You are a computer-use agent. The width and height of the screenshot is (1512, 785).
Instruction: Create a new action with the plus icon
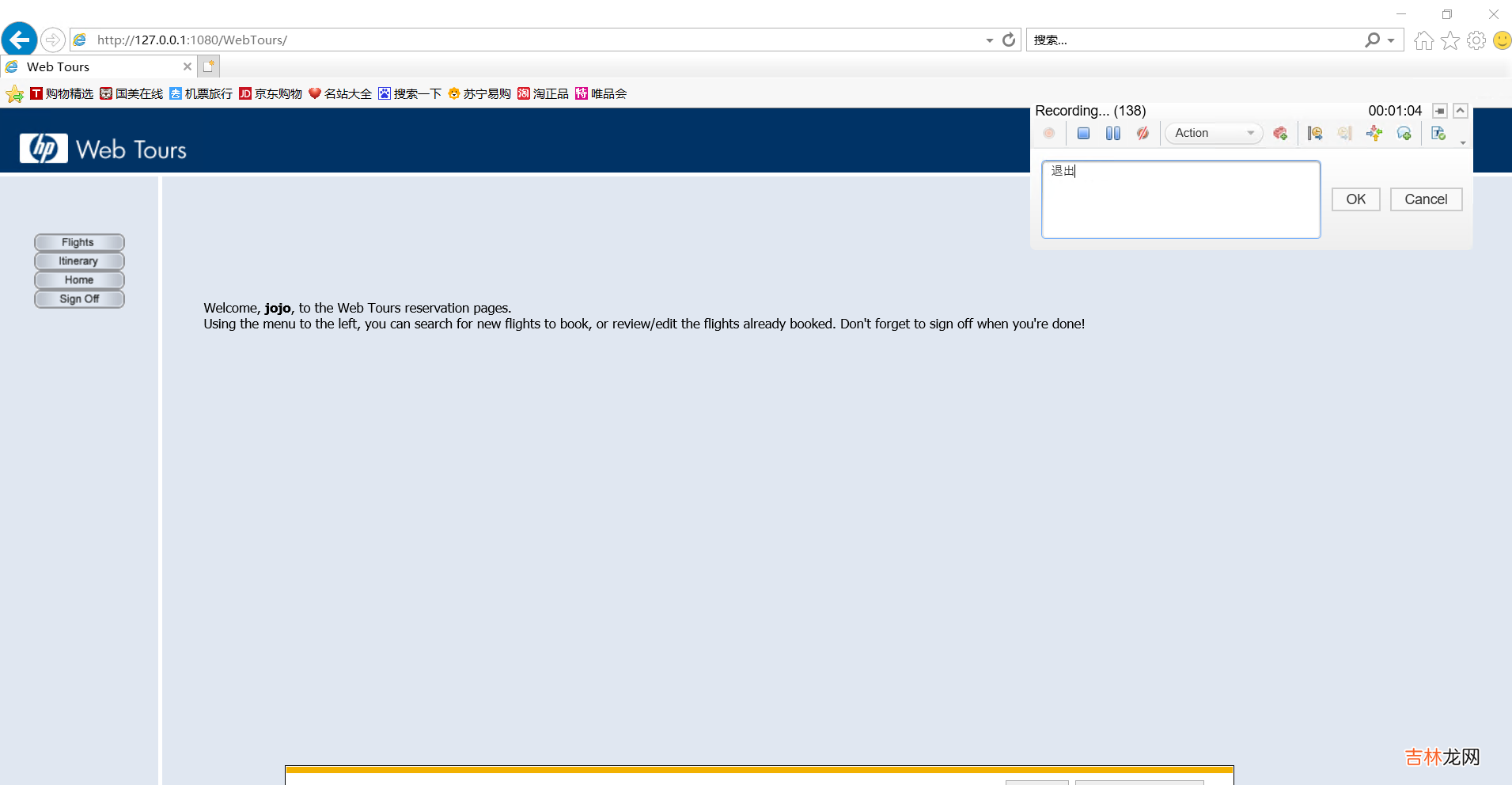point(1280,134)
